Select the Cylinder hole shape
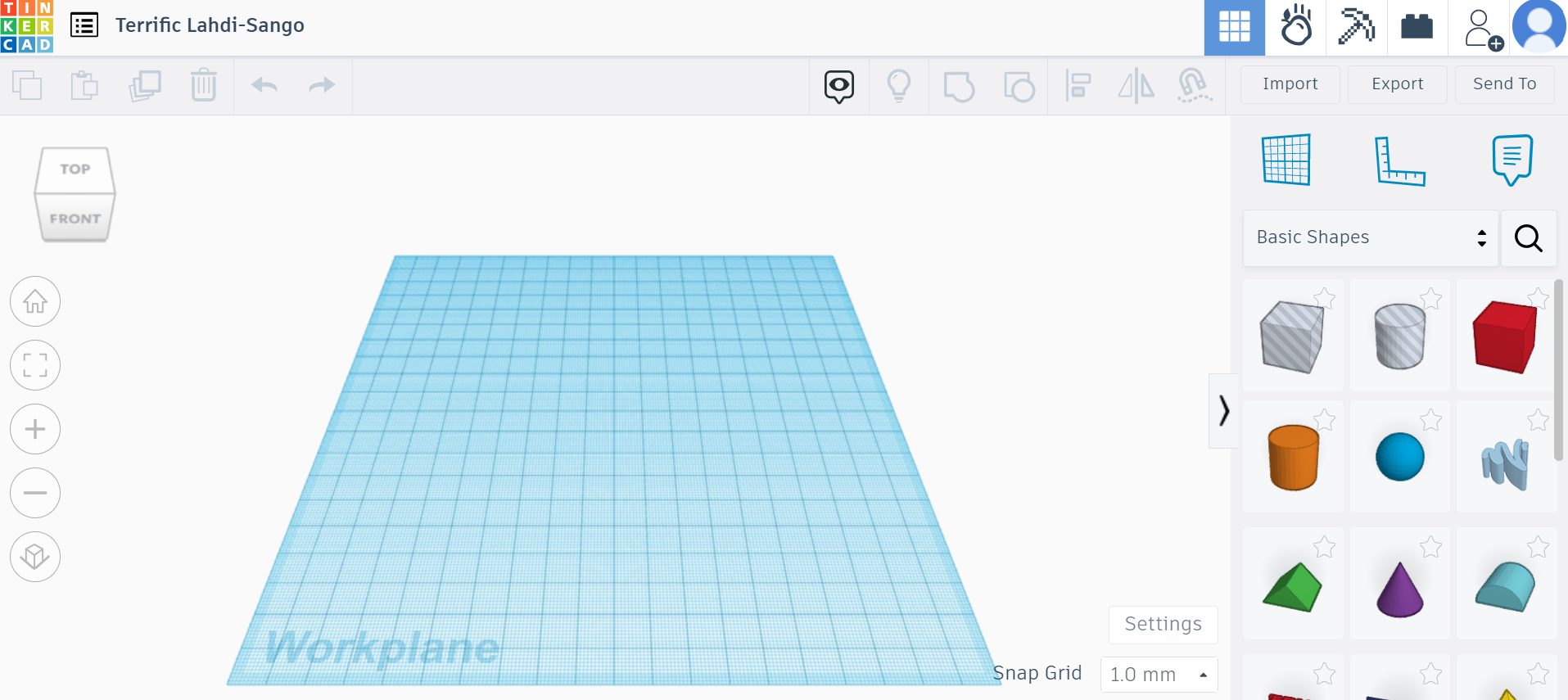Viewport: 1568px width, 700px height. [x=1399, y=336]
